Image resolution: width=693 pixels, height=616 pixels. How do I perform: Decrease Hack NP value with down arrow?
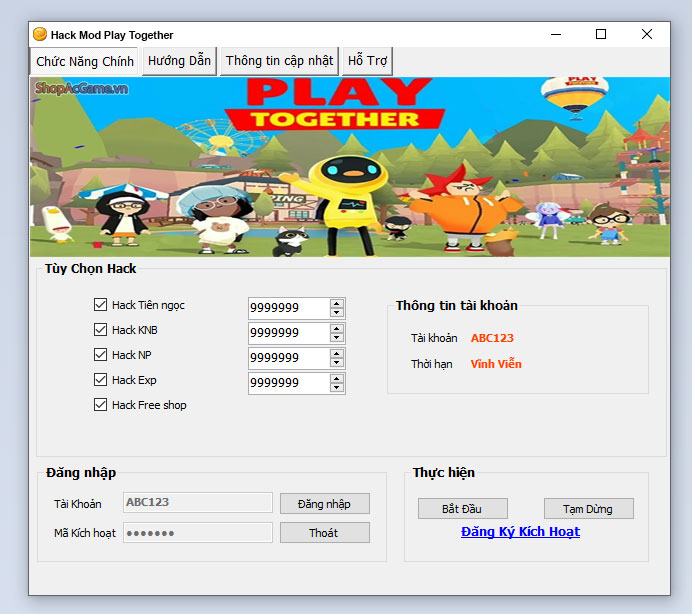[337, 363]
